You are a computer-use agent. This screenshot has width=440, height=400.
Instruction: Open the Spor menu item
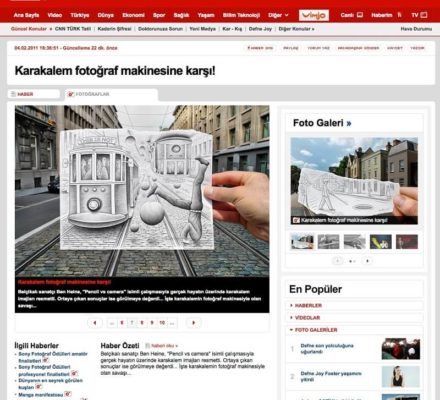pyautogui.click(x=159, y=15)
